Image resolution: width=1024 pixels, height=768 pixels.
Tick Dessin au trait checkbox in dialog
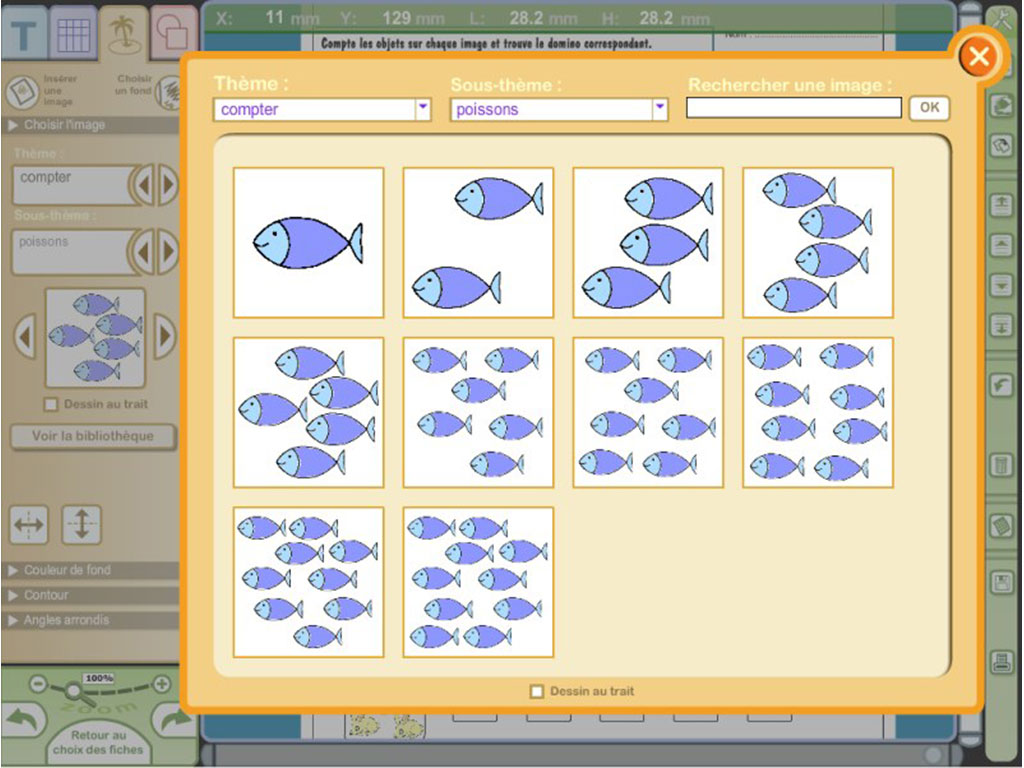coord(537,691)
